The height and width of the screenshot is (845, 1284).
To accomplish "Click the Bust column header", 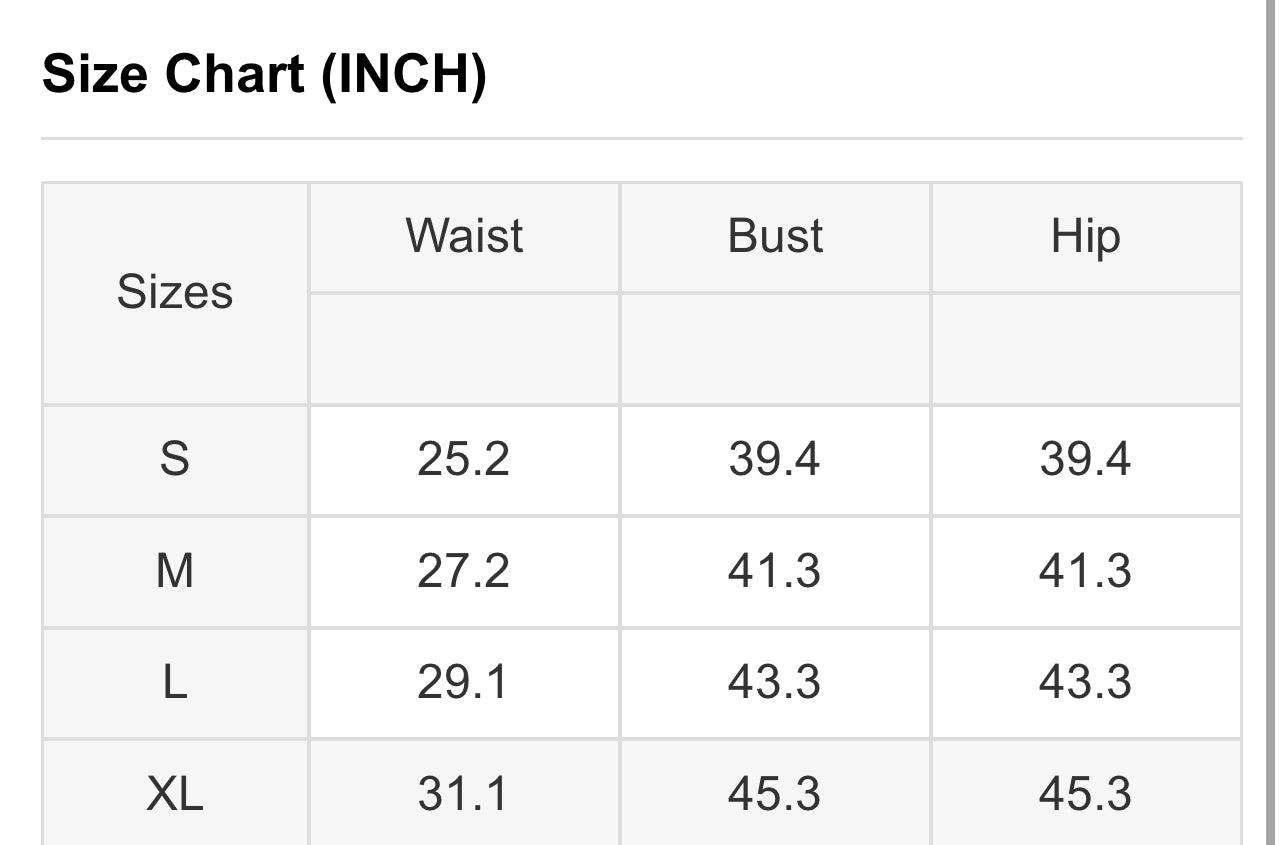I will 775,236.
